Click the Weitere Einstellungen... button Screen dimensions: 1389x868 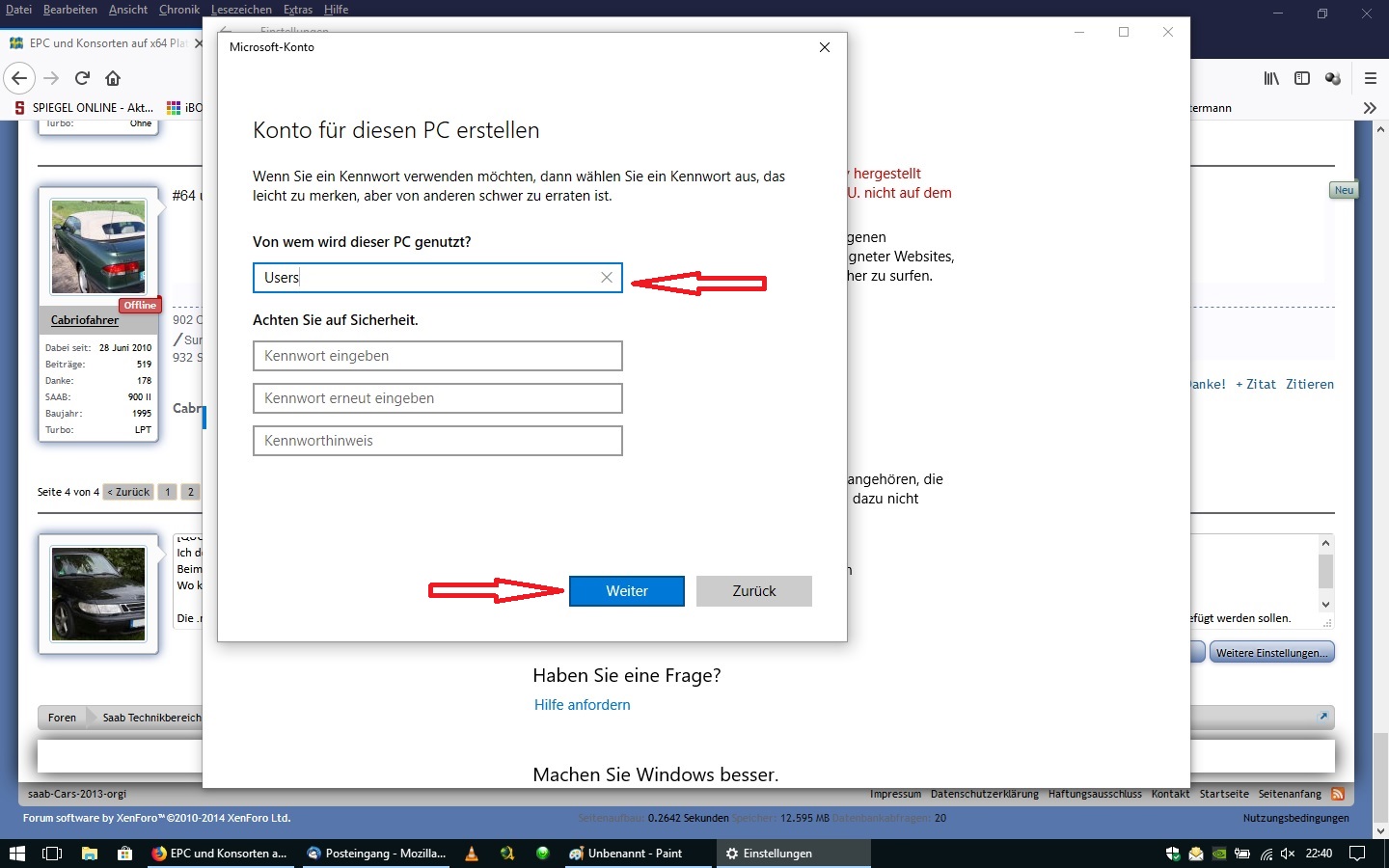1272,653
